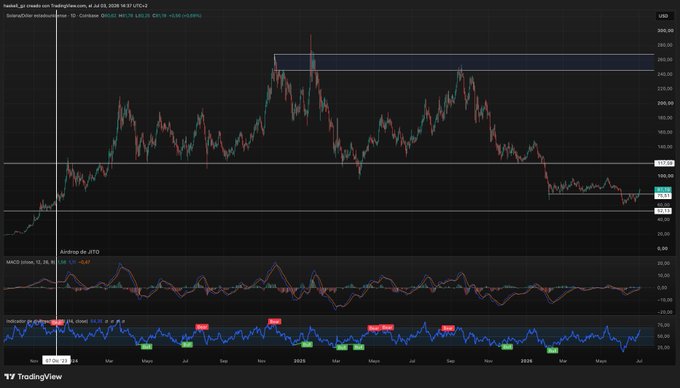
Task: Select the Bull label near December 2025 on RSI
Action: pos(507,347)
